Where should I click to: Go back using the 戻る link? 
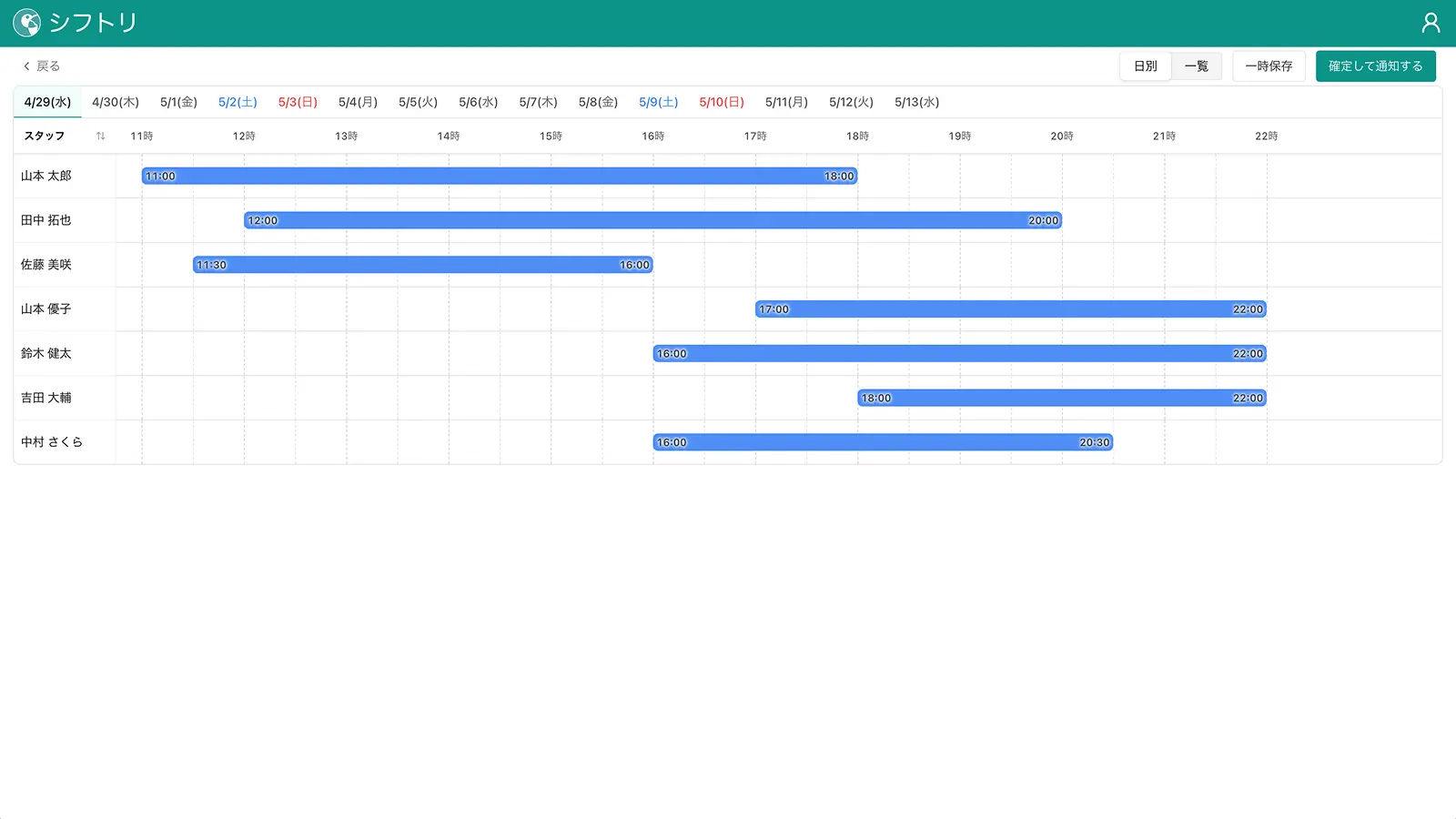coord(42,66)
